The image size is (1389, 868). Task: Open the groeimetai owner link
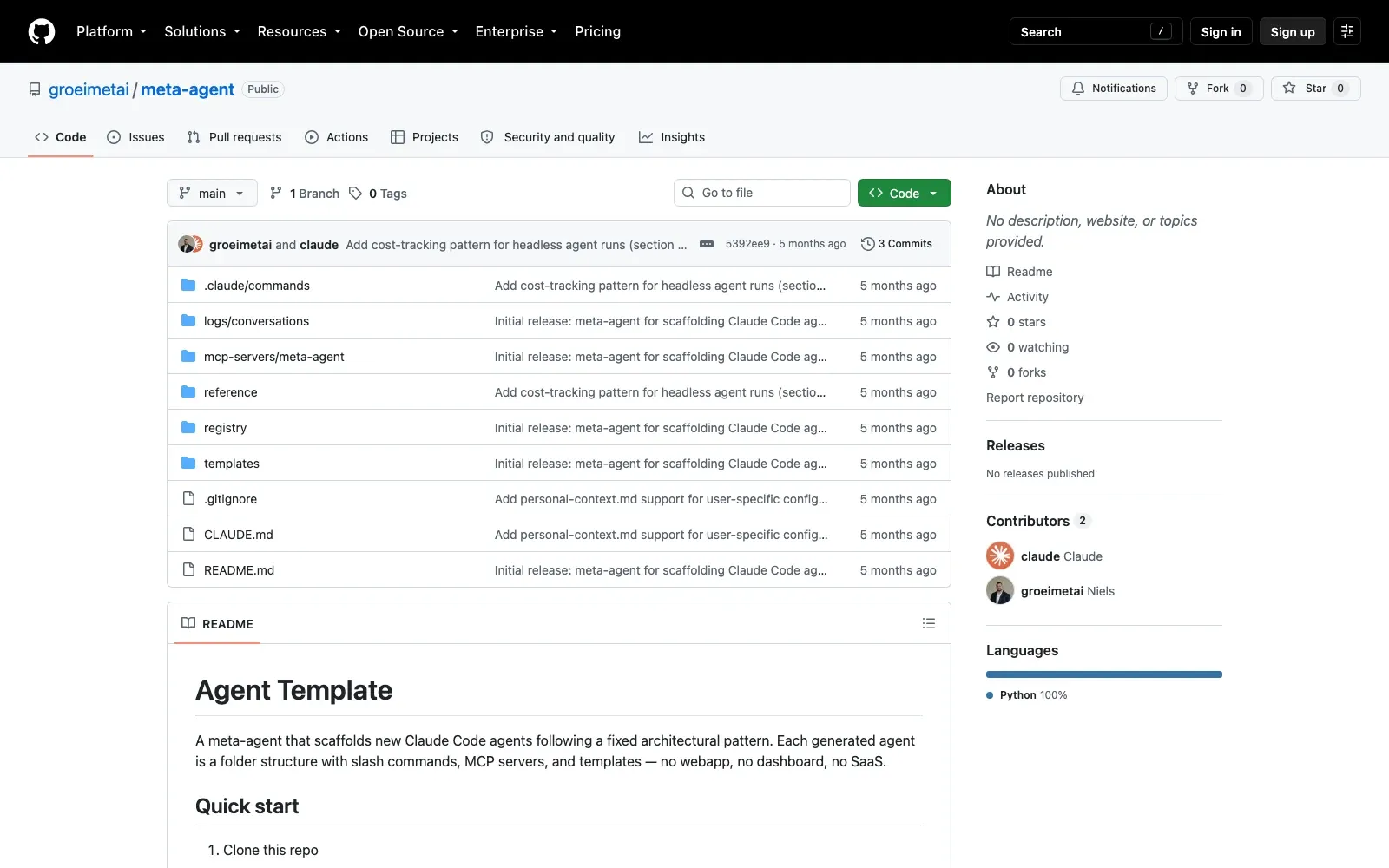[89, 89]
